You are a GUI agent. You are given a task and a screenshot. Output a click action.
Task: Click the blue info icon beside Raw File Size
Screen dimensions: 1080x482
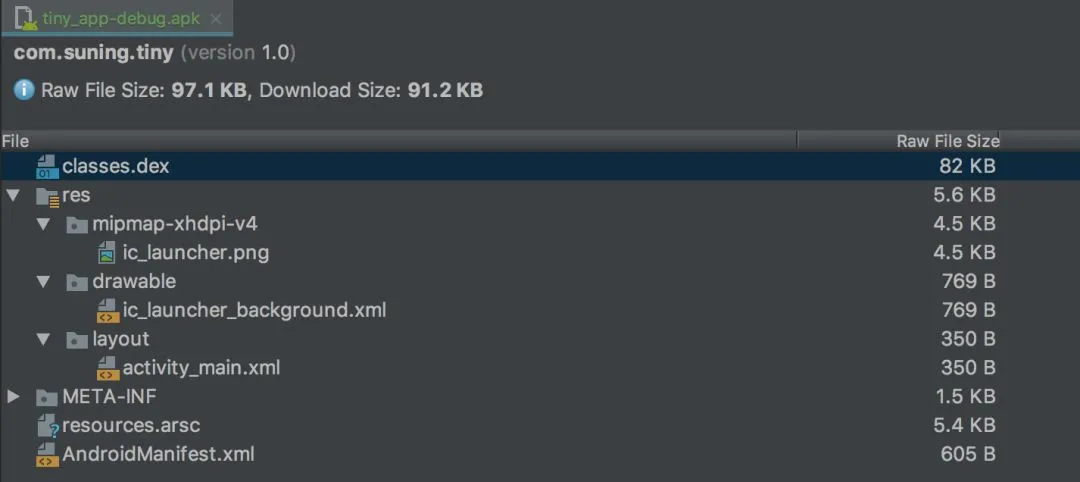24,91
